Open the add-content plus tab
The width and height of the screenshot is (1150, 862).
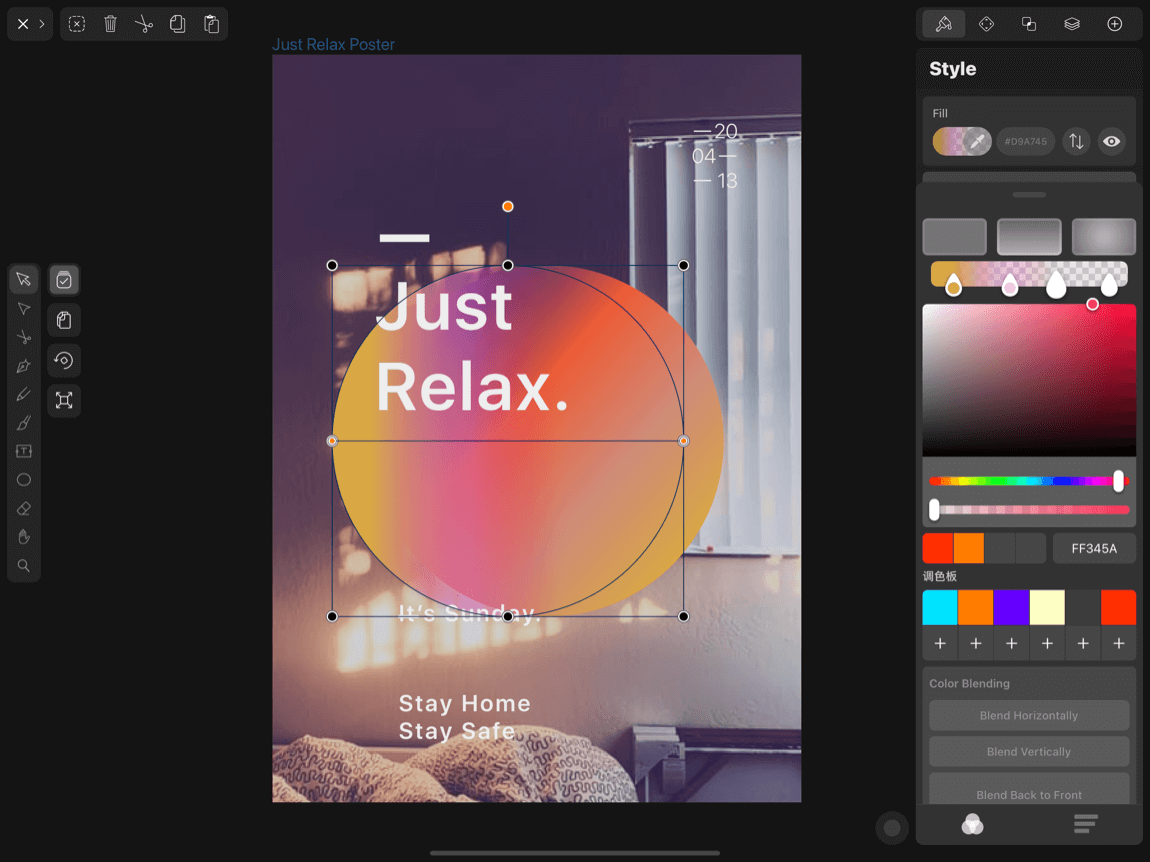[x=1115, y=24]
